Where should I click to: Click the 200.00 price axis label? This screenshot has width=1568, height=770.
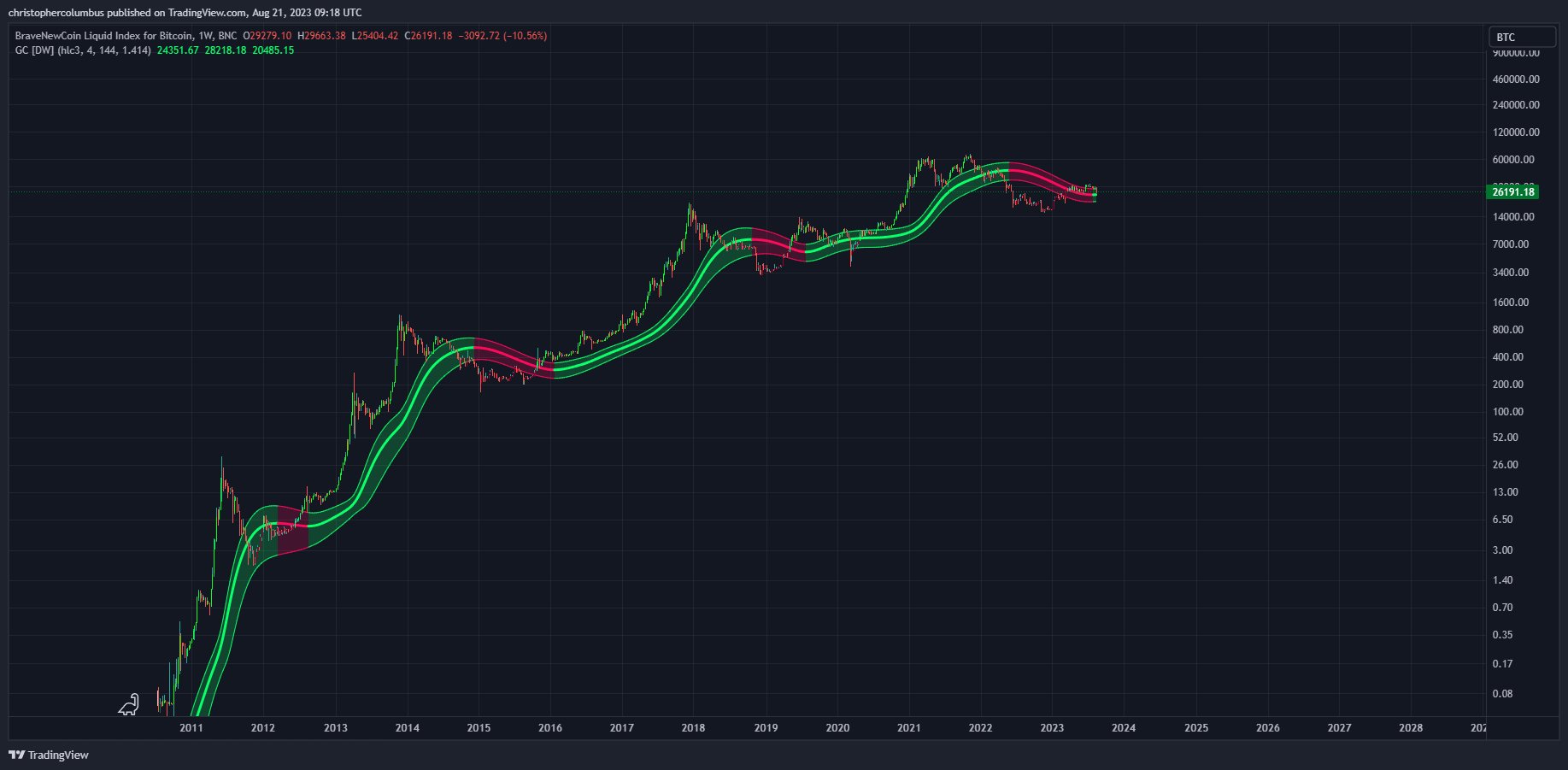(x=1508, y=384)
